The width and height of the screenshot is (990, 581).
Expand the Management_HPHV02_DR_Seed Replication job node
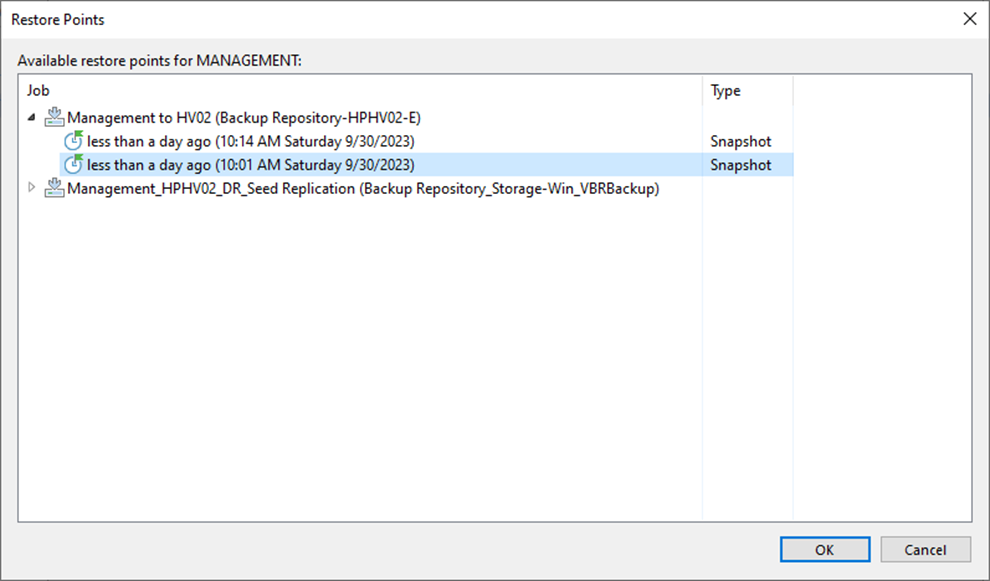(x=32, y=188)
